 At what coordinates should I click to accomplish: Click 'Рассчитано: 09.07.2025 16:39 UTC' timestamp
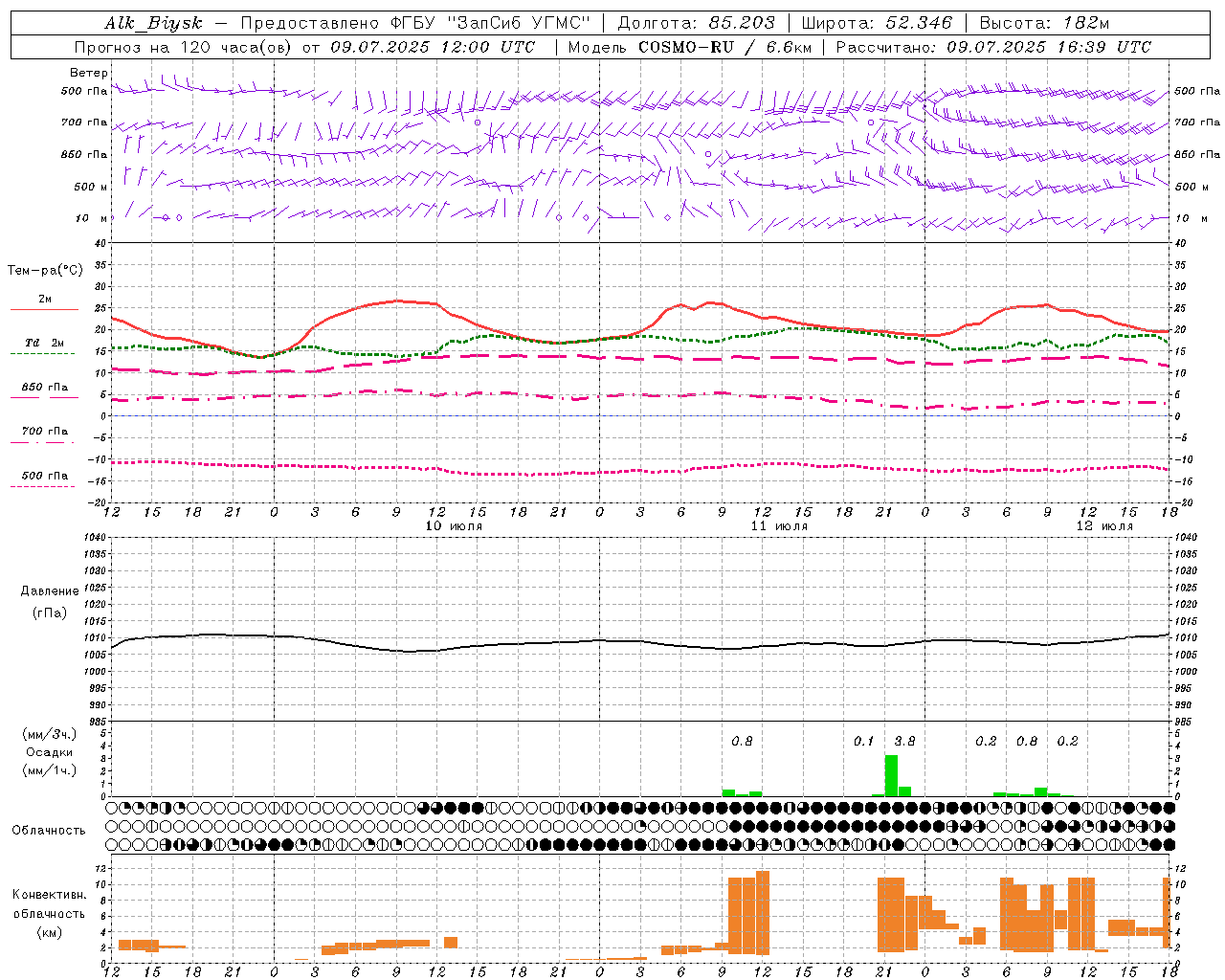point(993,47)
